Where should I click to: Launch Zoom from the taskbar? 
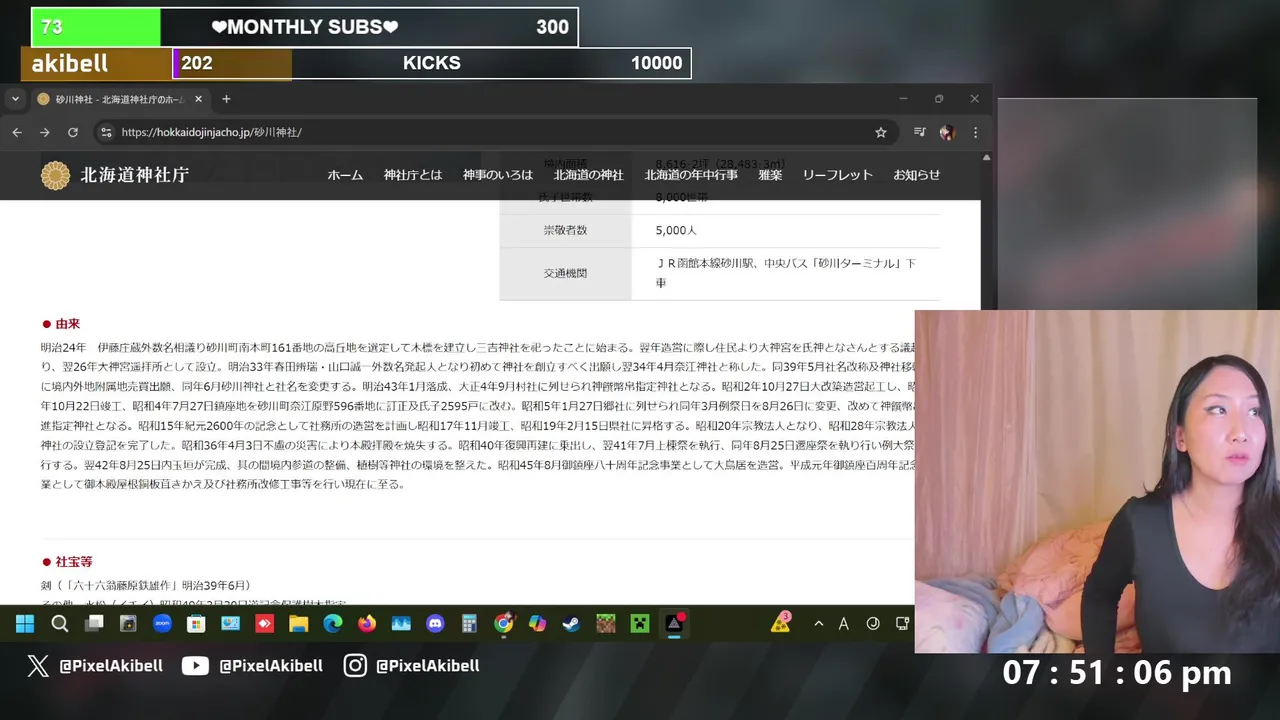[162, 624]
